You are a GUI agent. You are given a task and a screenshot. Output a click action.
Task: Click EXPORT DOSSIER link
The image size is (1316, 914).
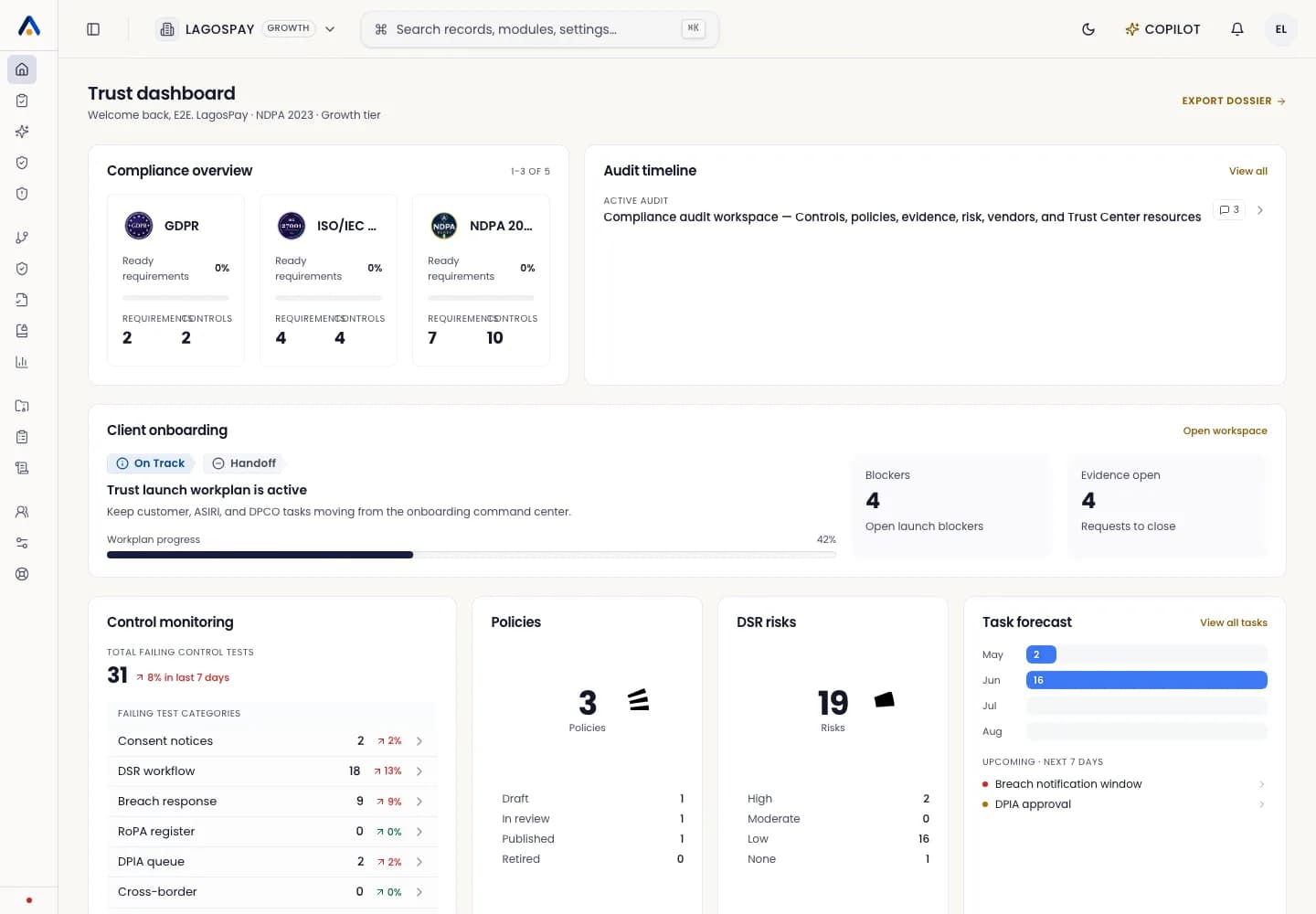[x=1234, y=101]
